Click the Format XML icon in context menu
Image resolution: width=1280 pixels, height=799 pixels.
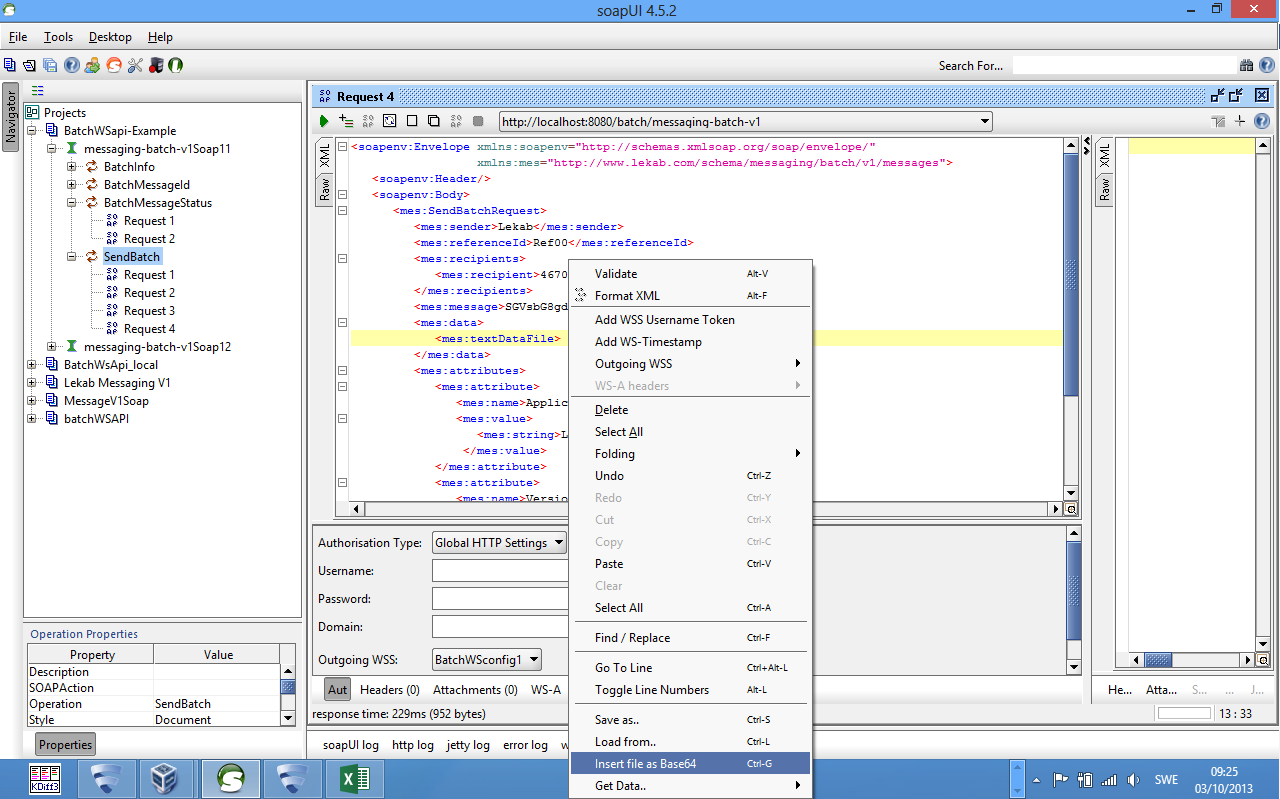click(580, 295)
